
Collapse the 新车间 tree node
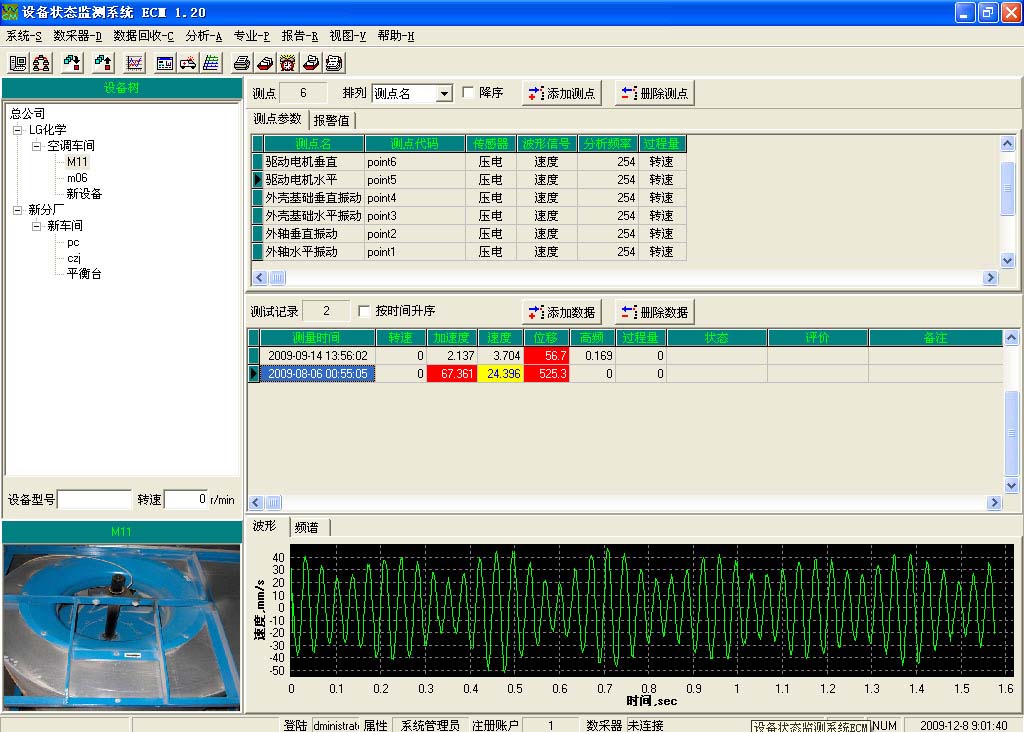pos(37,225)
